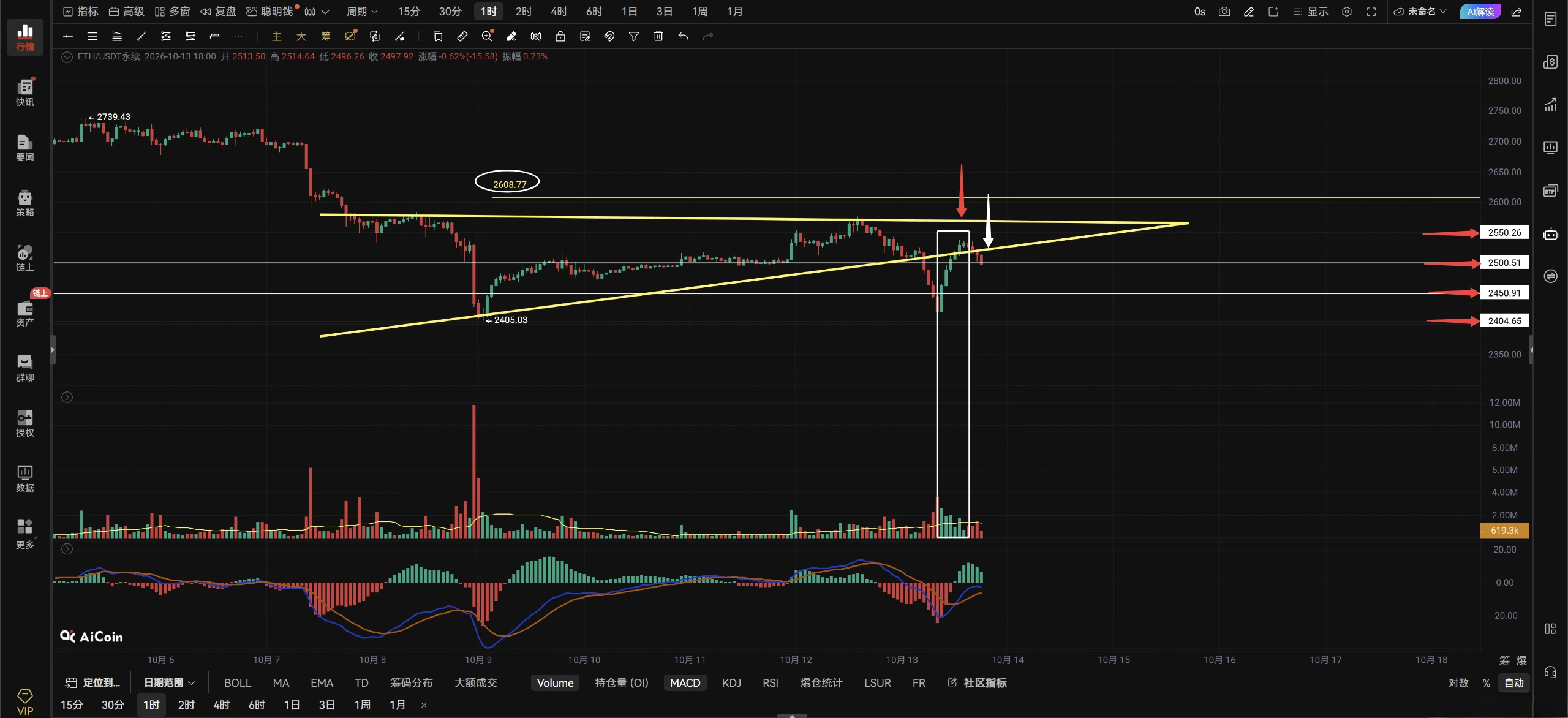Screen dimensions: 1568x718
Task: Click the share arrow icon in the top-right
Action: tap(1517, 12)
